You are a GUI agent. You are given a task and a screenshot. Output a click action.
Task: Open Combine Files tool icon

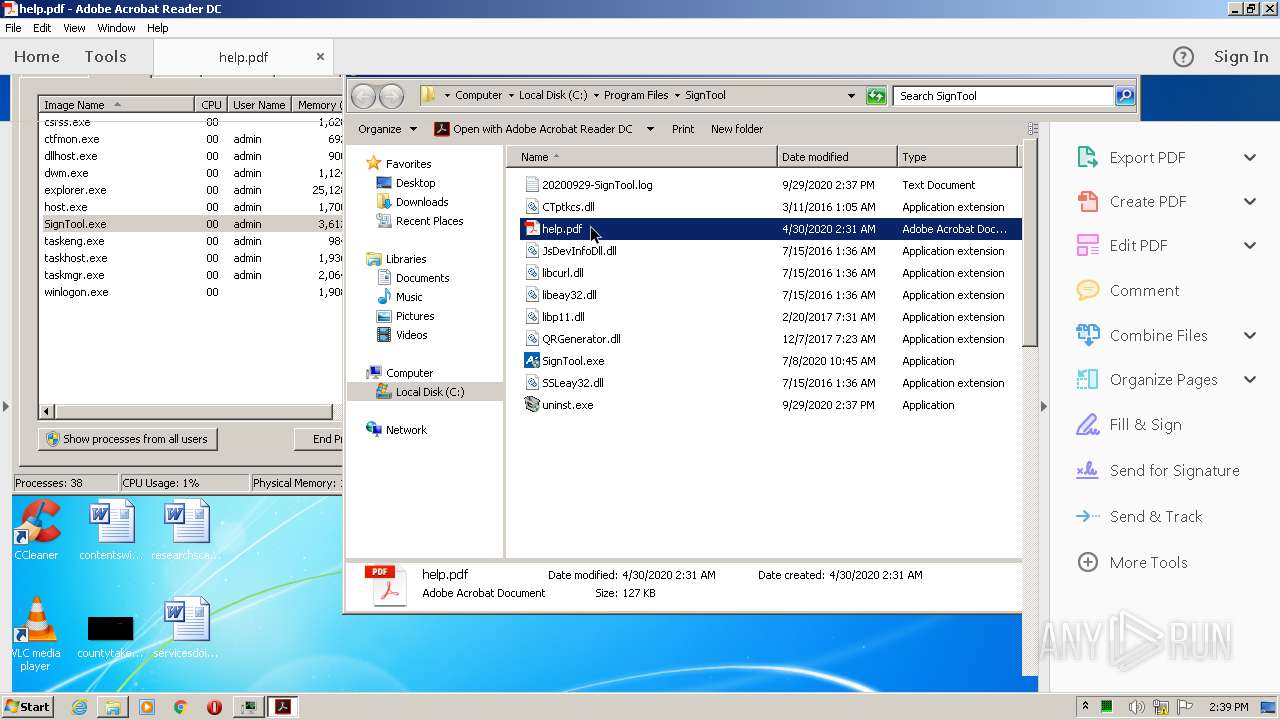pos(1087,335)
